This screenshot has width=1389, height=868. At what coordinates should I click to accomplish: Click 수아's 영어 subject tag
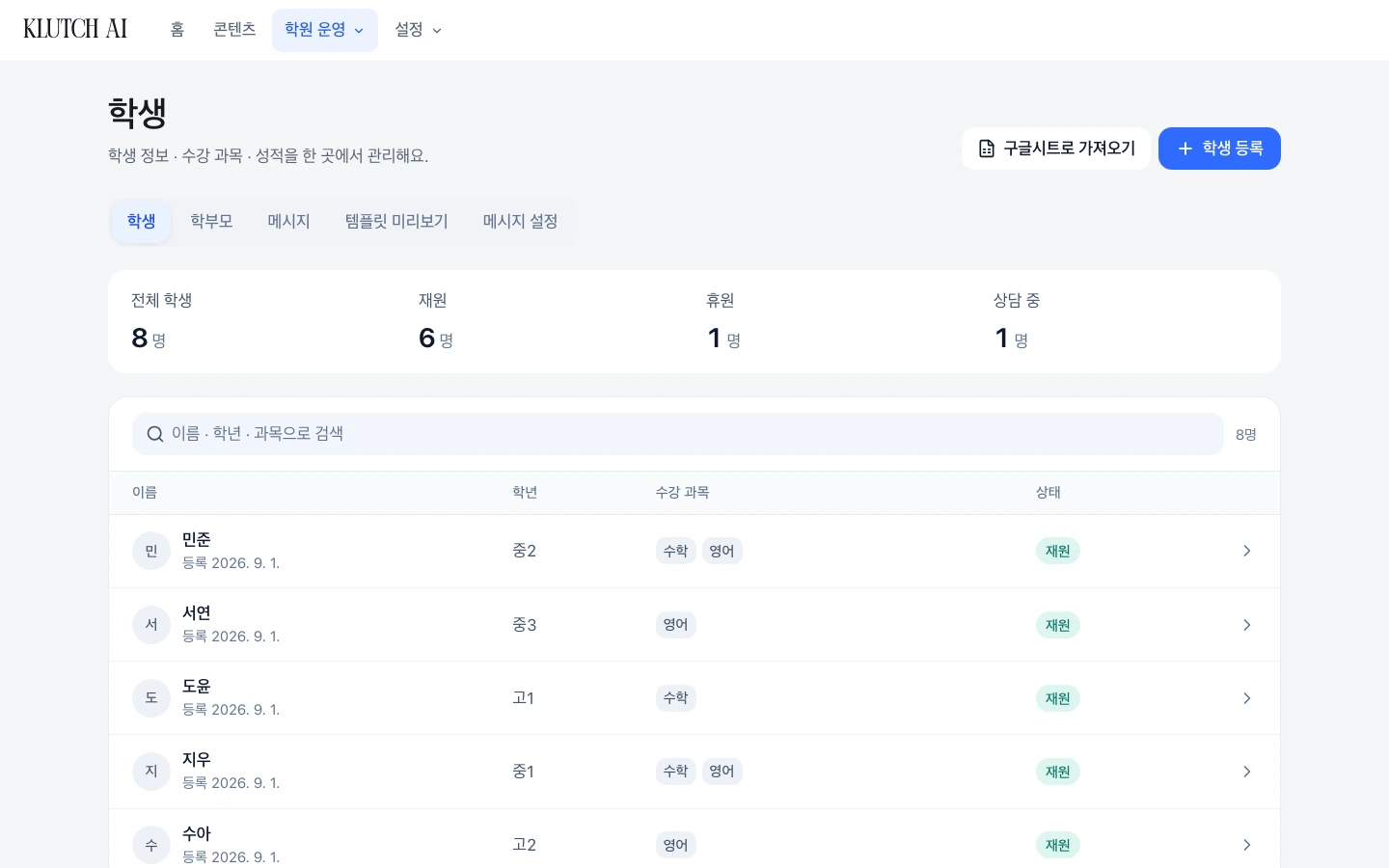pos(676,845)
